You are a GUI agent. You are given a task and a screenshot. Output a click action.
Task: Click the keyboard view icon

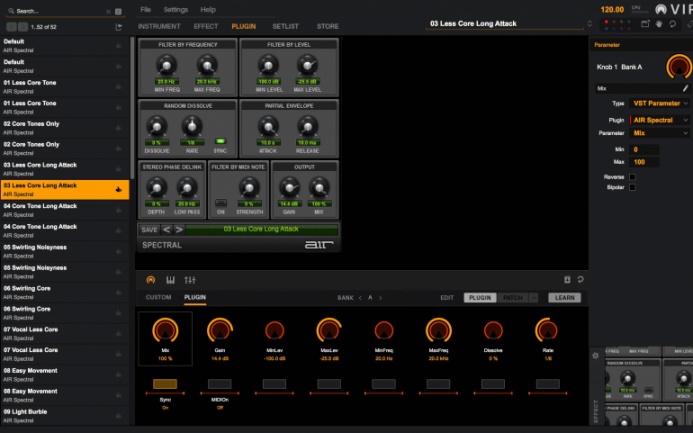coord(170,279)
